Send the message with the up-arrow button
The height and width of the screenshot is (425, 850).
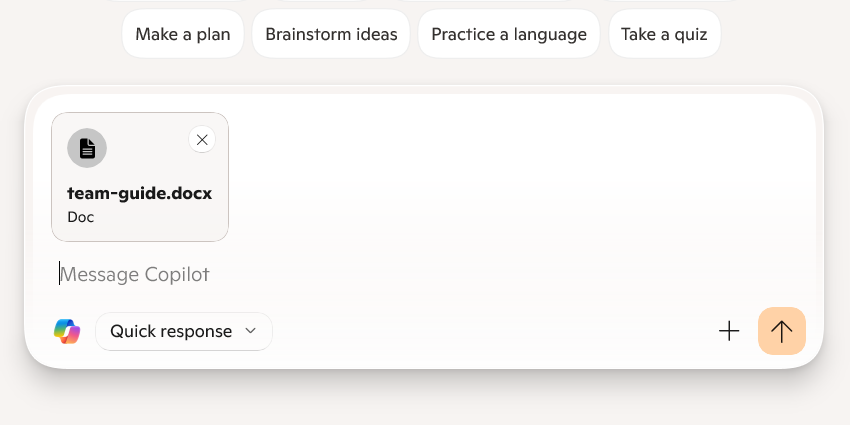(782, 331)
